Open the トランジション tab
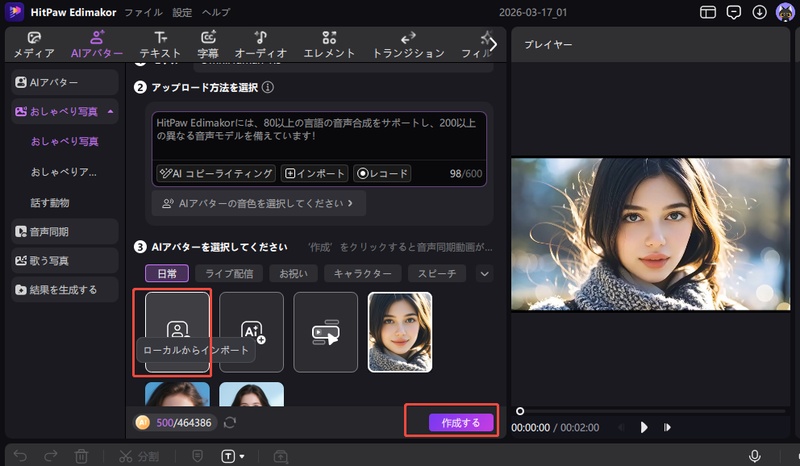The width and height of the screenshot is (800, 466). [408, 44]
